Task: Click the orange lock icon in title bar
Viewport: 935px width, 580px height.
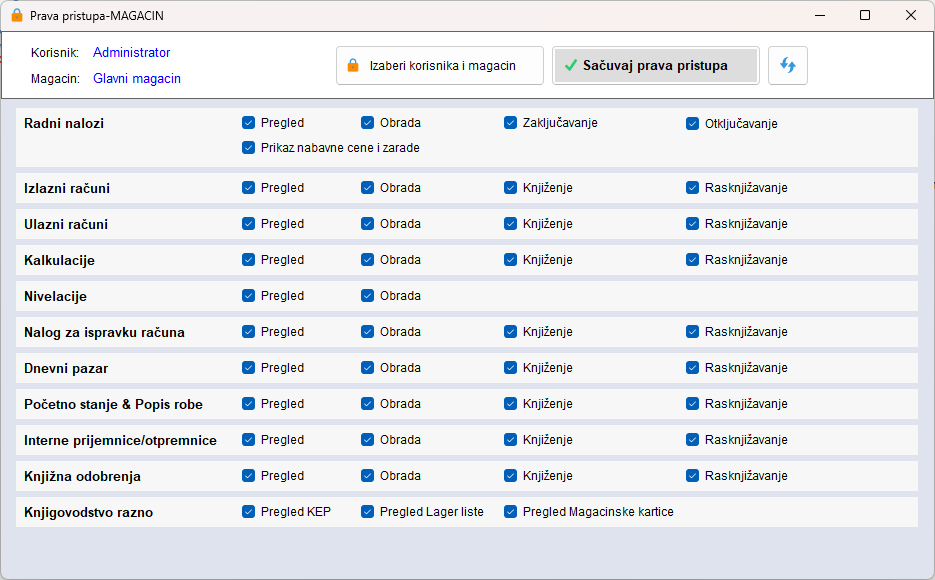Action: [x=17, y=15]
